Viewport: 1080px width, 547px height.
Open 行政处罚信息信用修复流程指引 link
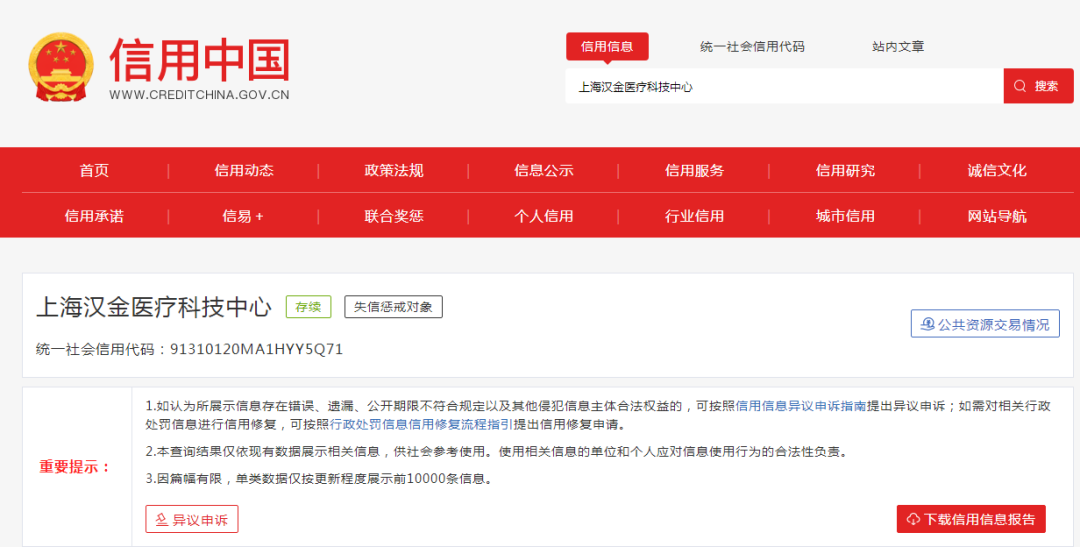click(x=421, y=424)
